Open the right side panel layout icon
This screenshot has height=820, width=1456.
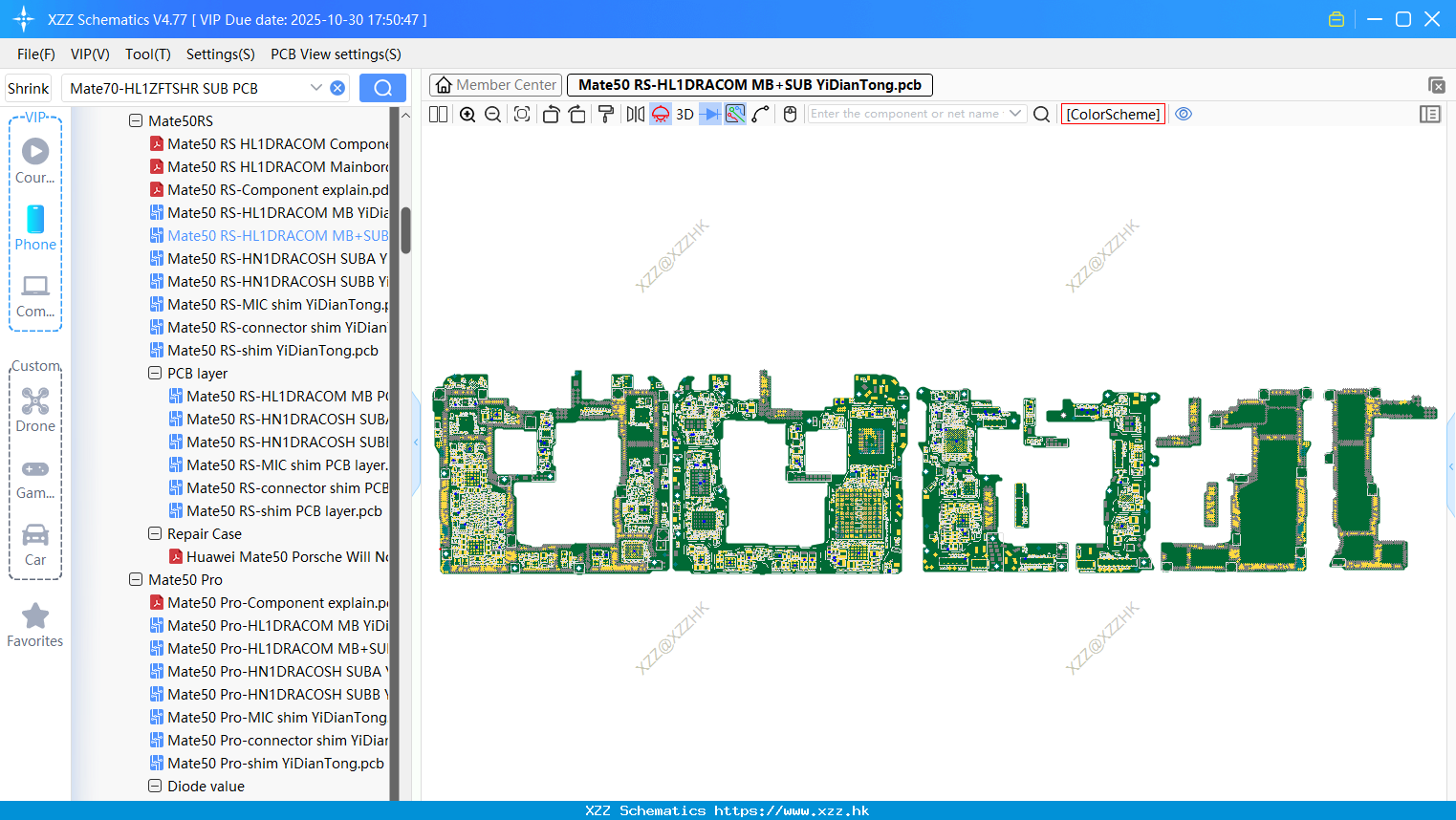coord(1430,114)
